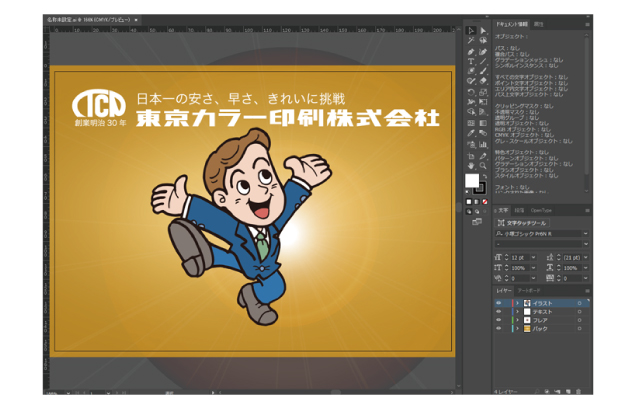Choose the Hand tool
The width and height of the screenshot is (629, 412).
471,165
